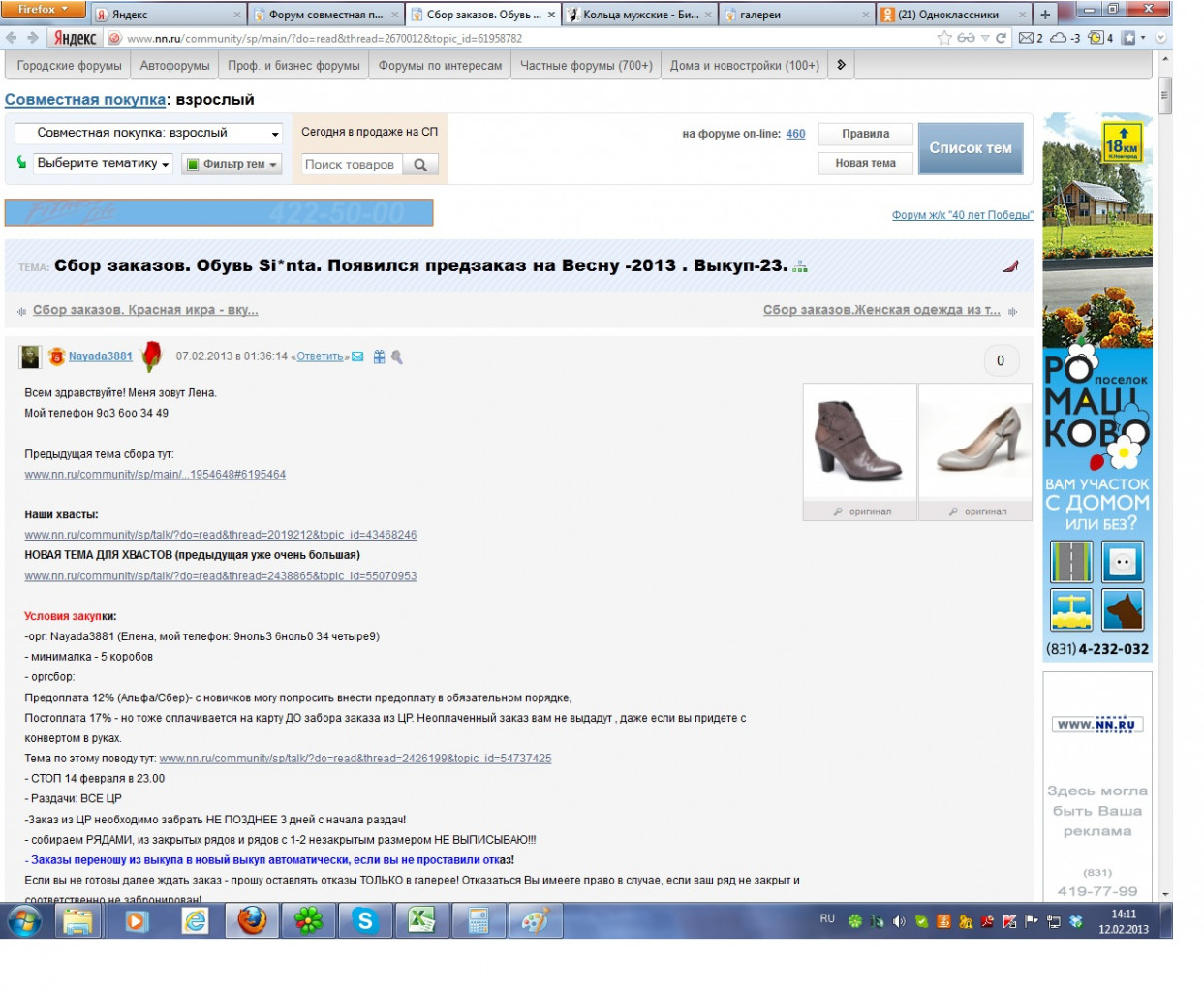This screenshot has width=1204, height=992.
Task: Open Skype from the Windows taskbar
Action: 365,920
